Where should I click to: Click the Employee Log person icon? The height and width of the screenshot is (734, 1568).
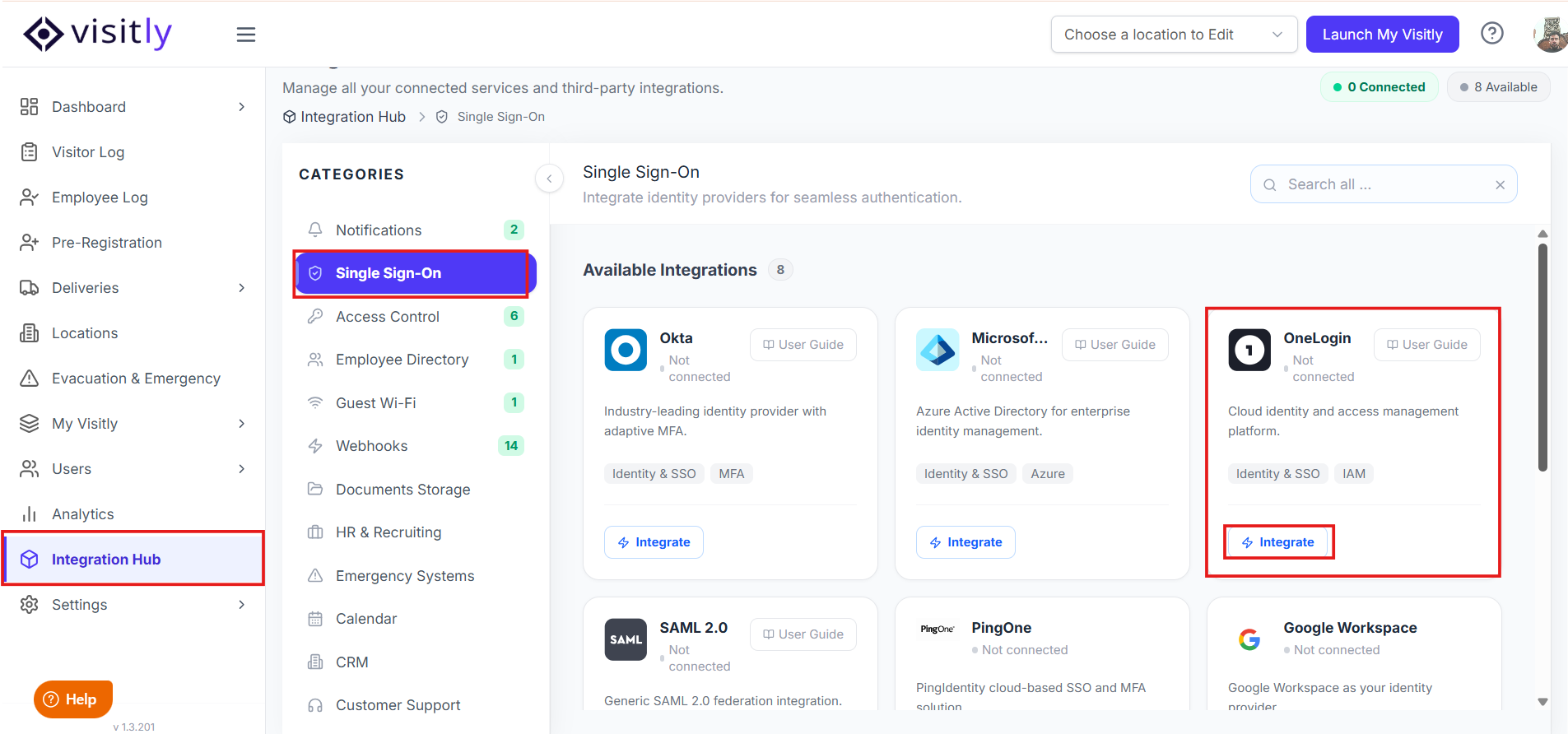click(30, 197)
